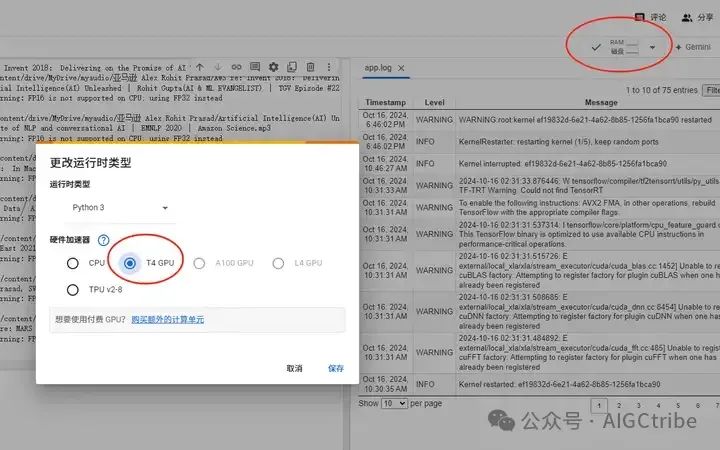The width and height of the screenshot is (720, 450).
Task: Open cell settings gear icon
Action: pyautogui.click(x=273, y=67)
